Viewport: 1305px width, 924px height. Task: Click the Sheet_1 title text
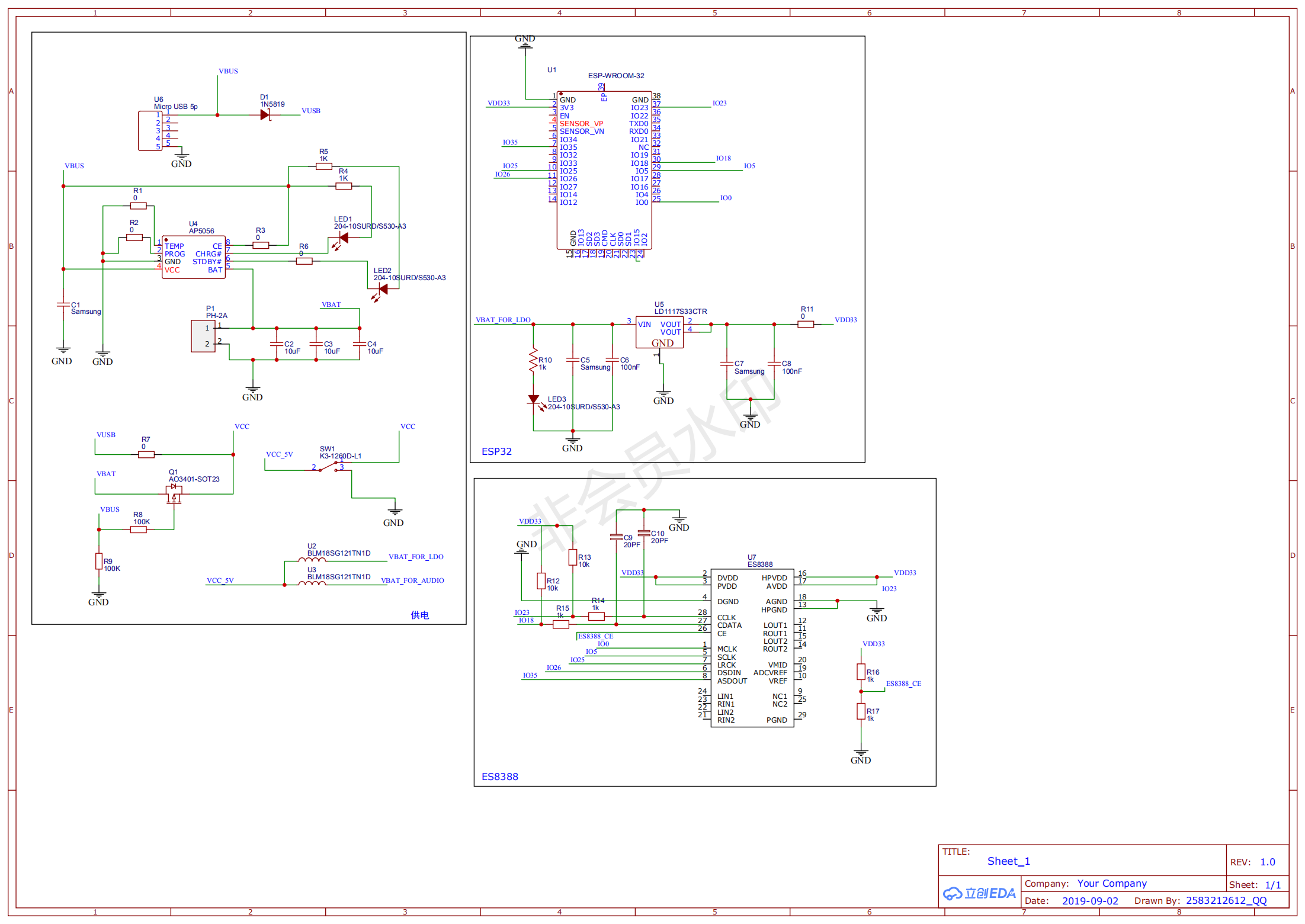pyautogui.click(x=1008, y=861)
